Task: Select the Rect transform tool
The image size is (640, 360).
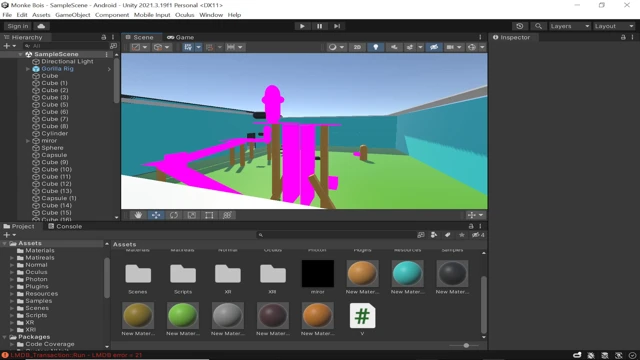Action: point(209,215)
